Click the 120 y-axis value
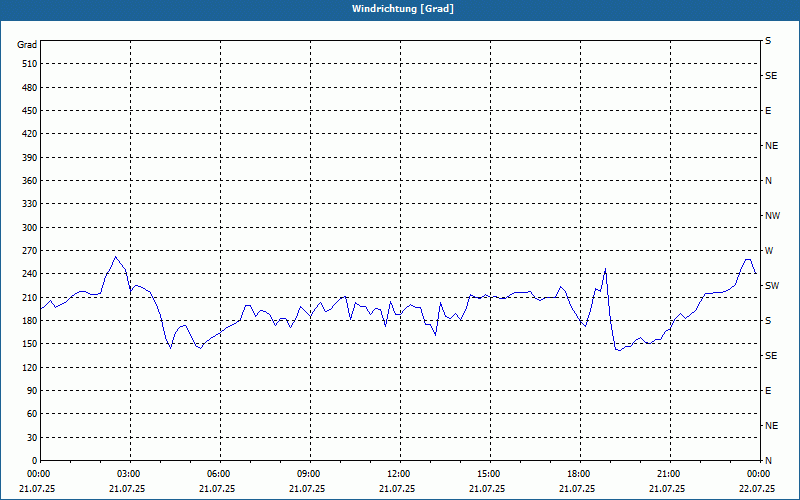Screen dimensions: 800x500 (x=30, y=367)
